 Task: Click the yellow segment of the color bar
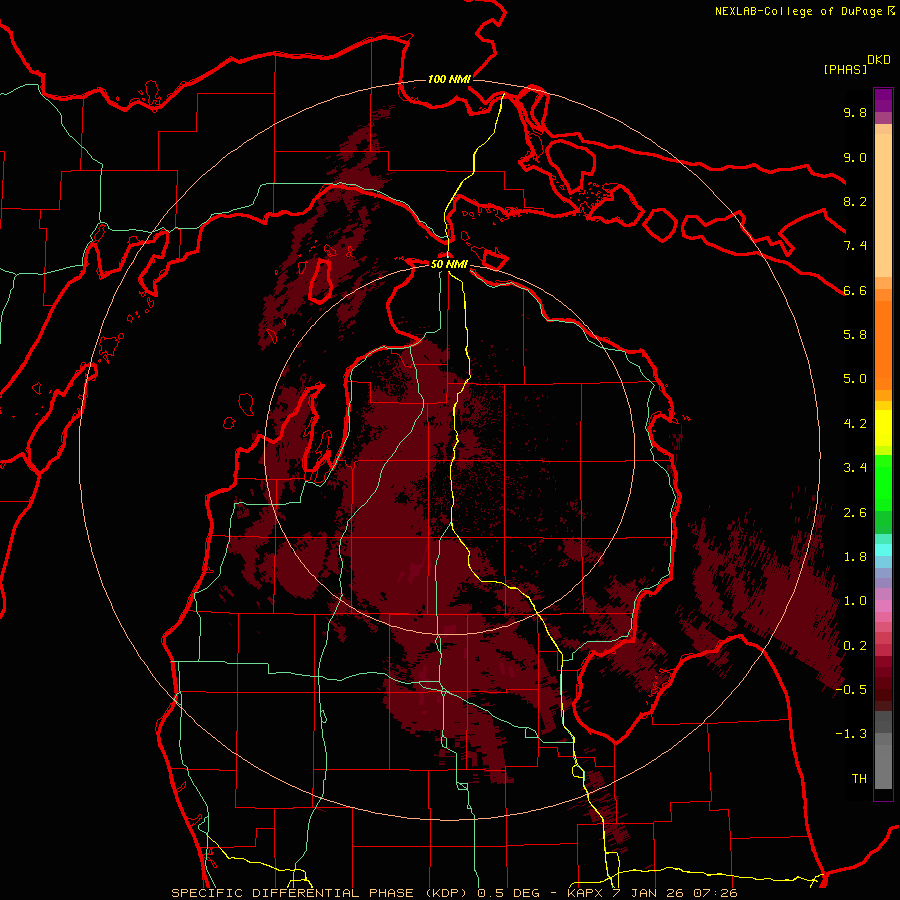point(883,428)
